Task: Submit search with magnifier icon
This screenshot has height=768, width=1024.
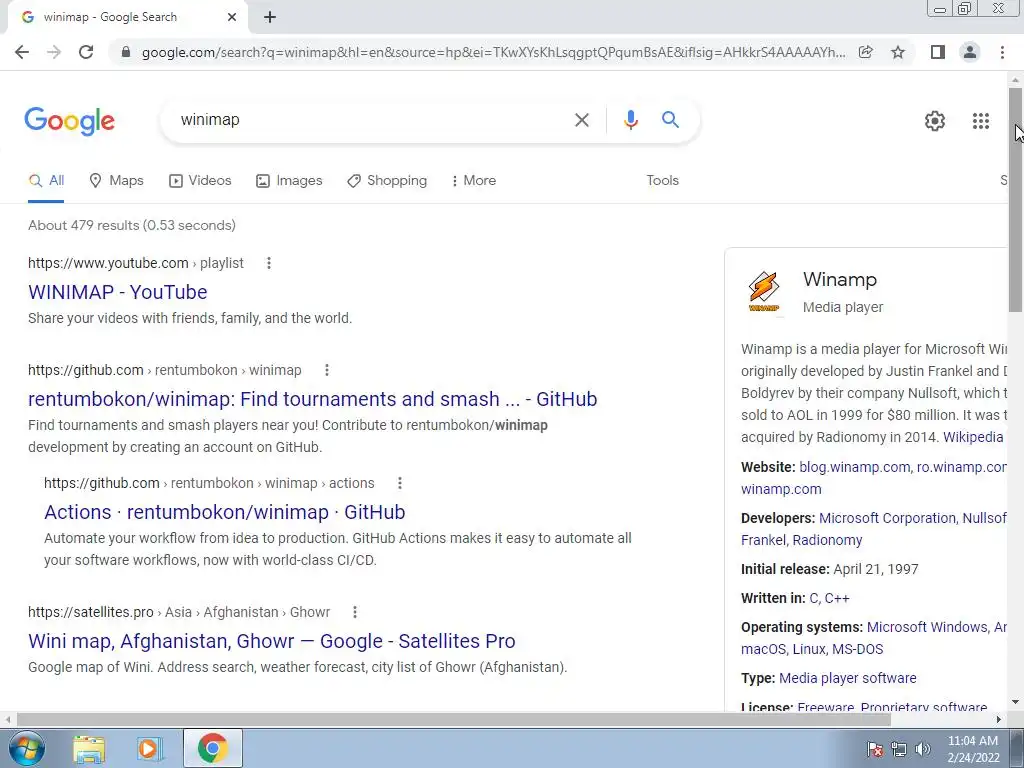Action: click(x=670, y=120)
